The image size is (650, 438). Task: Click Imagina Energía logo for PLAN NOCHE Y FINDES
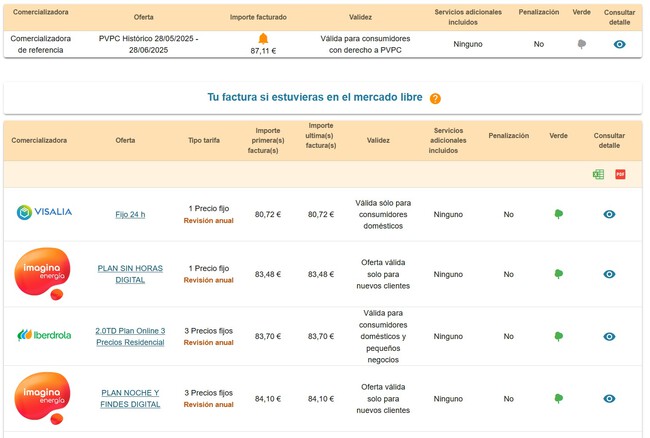tap(42, 398)
